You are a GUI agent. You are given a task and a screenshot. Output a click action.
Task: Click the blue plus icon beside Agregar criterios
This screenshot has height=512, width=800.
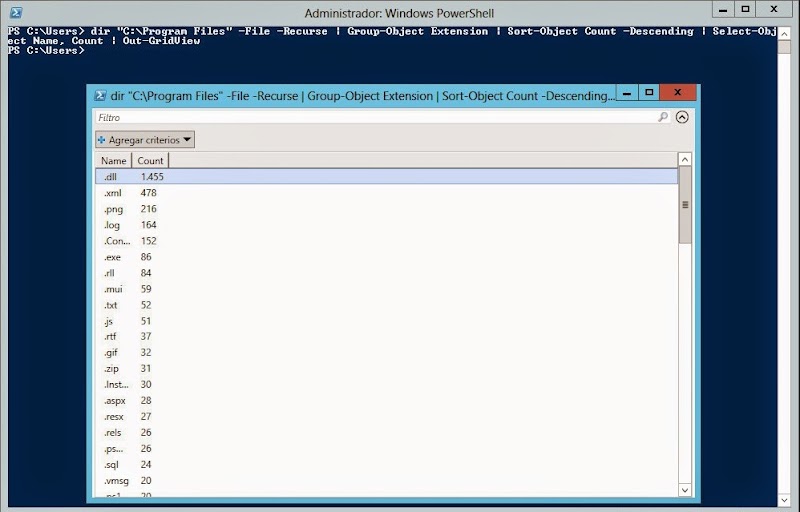click(101, 140)
